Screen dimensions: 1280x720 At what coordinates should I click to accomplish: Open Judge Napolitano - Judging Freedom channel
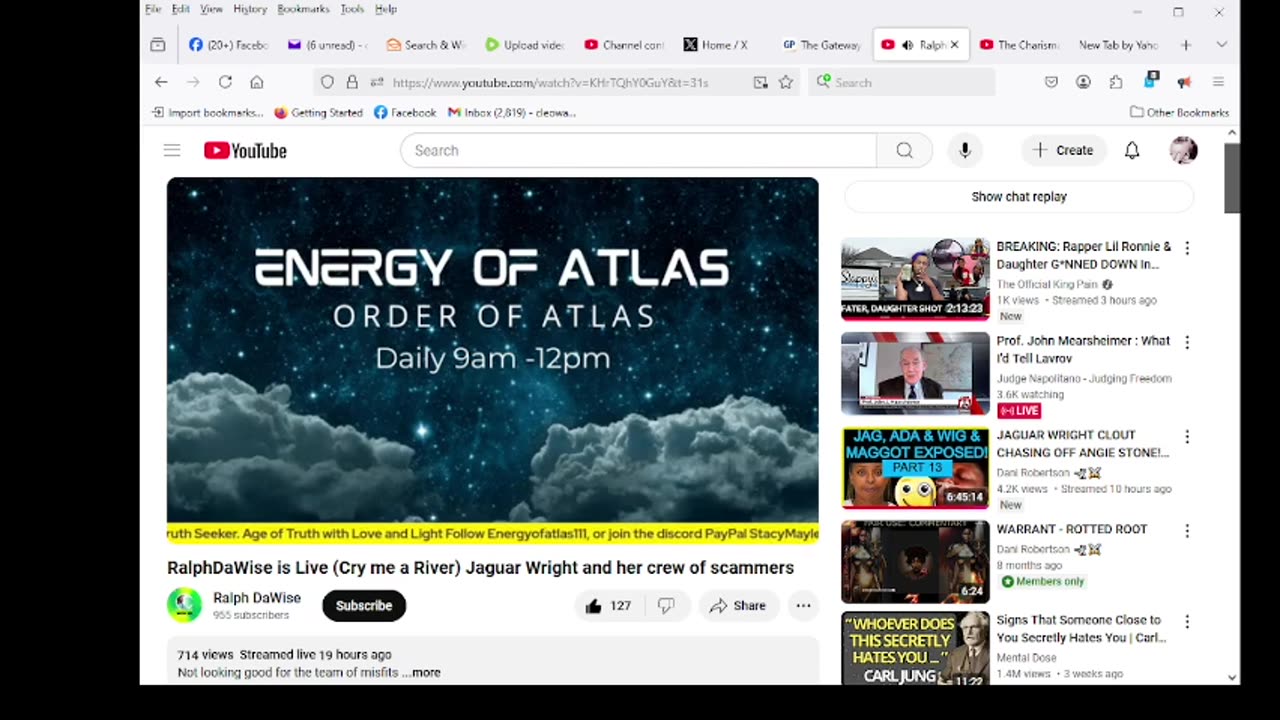point(1084,379)
